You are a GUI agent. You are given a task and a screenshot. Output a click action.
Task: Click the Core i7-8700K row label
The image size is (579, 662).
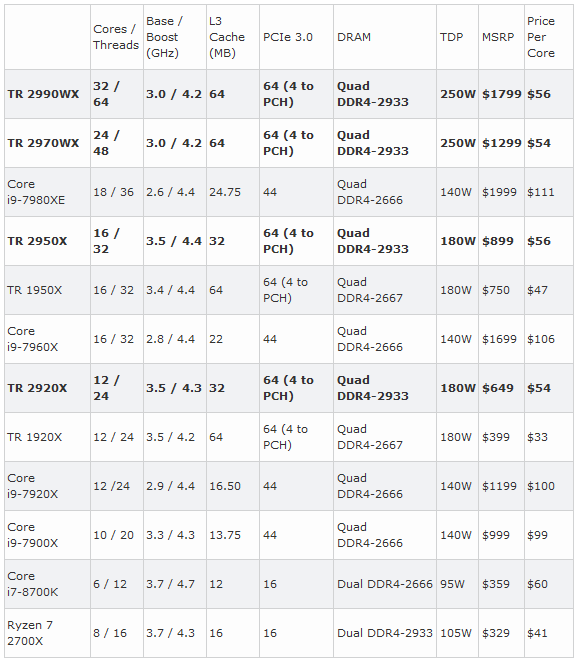[x=33, y=584]
